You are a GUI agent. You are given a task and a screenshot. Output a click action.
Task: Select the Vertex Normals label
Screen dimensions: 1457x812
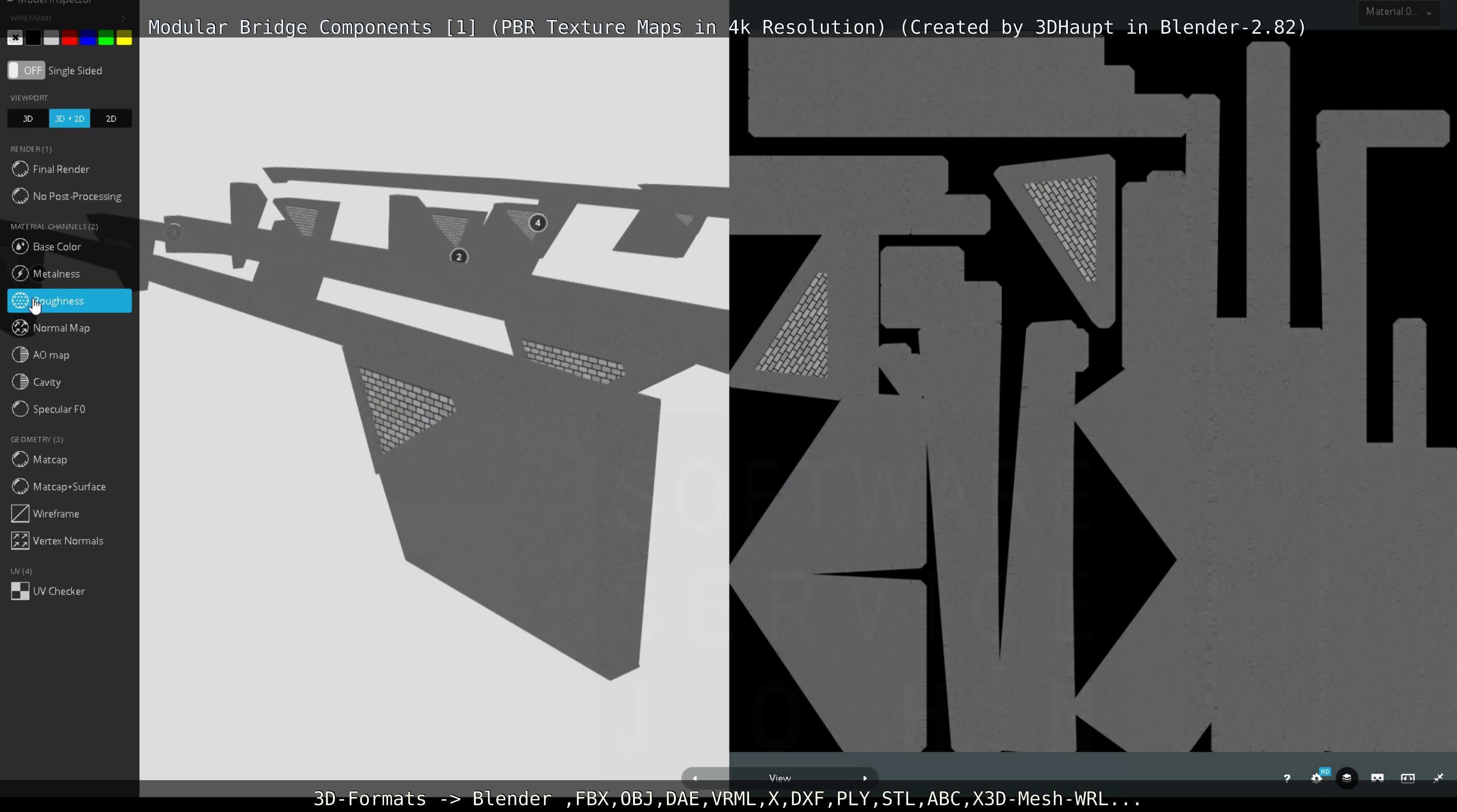click(x=69, y=541)
